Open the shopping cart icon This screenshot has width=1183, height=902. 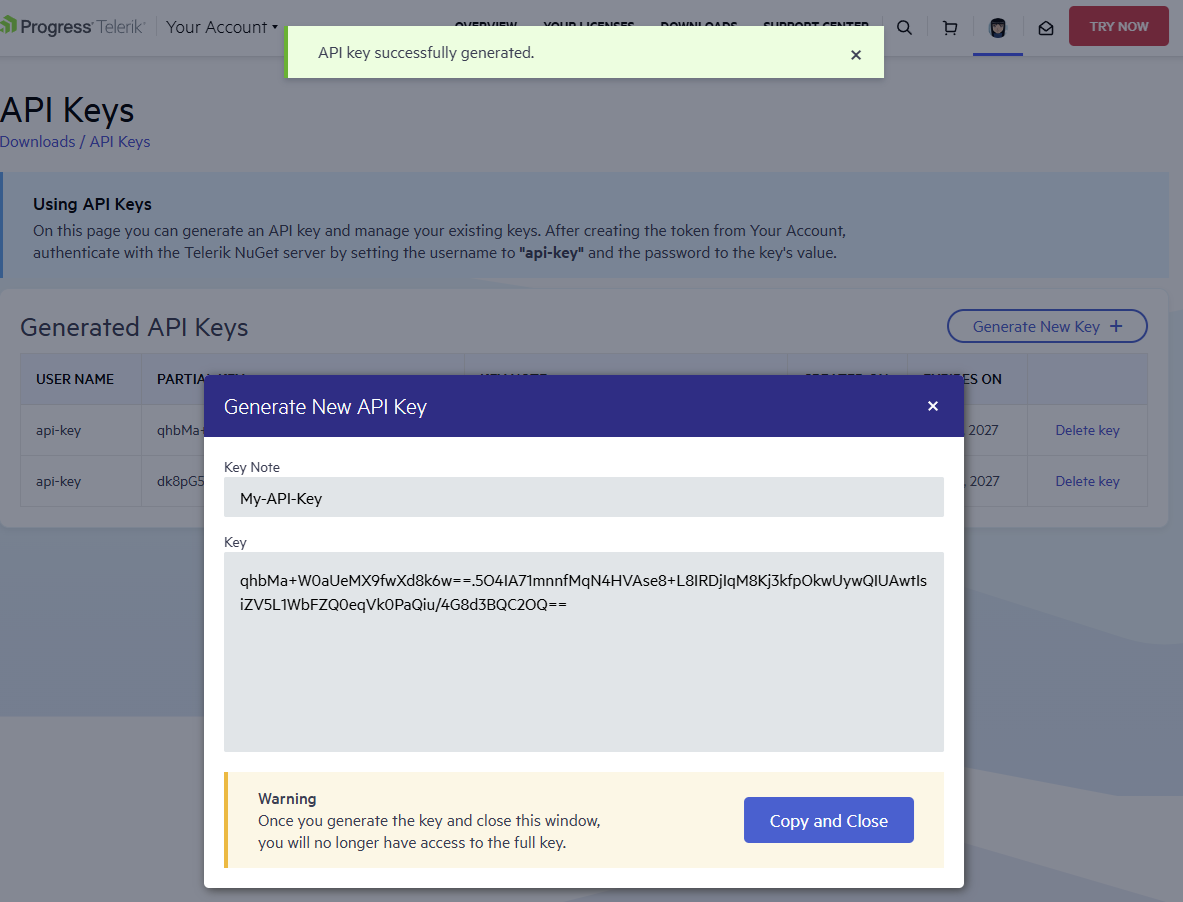click(x=949, y=28)
